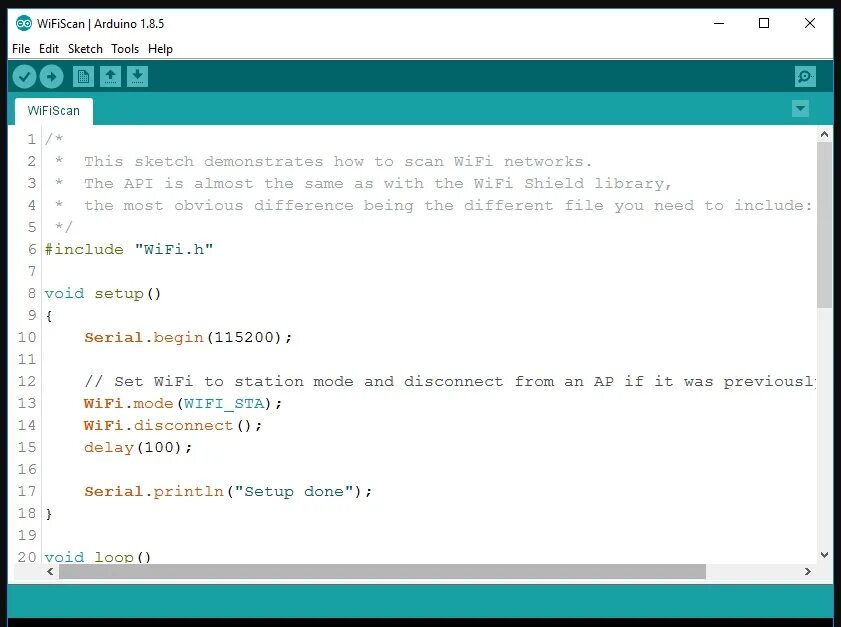Click the horizontal scrollbar right arrow

[808, 572]
